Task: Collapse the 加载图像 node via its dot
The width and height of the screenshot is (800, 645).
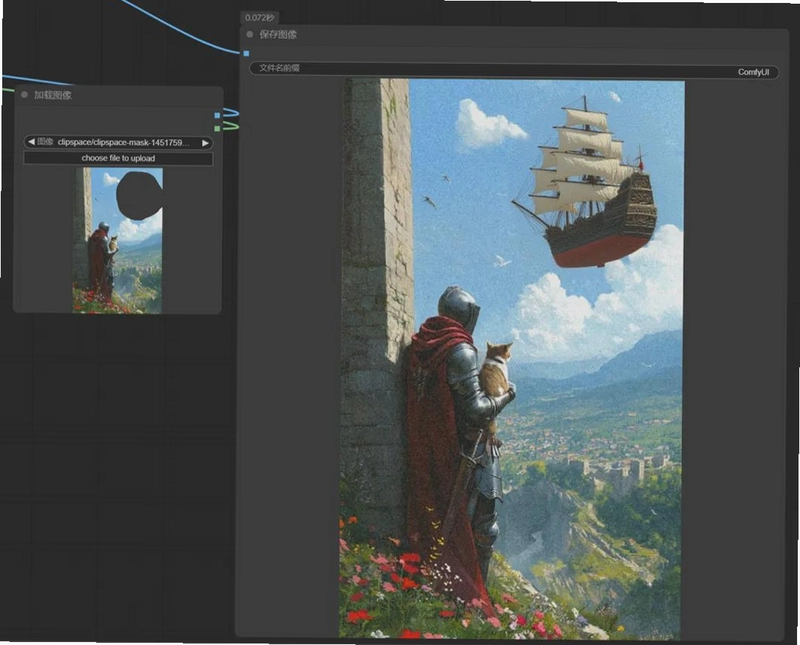Action: 24,95
